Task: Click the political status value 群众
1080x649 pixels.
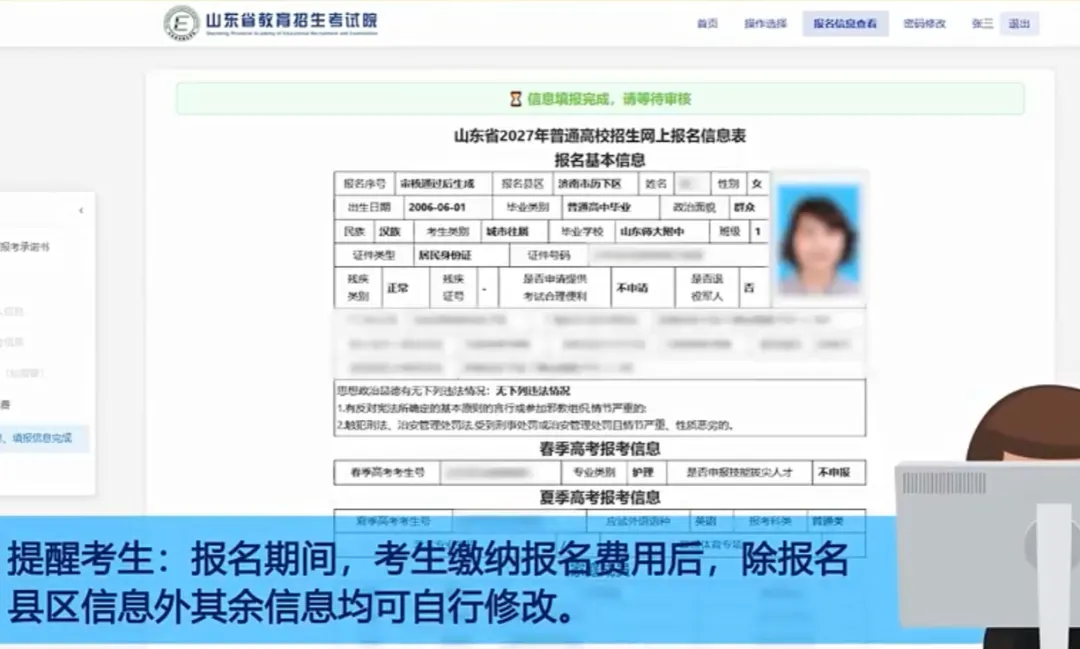Action: click(x=745, y=207)
